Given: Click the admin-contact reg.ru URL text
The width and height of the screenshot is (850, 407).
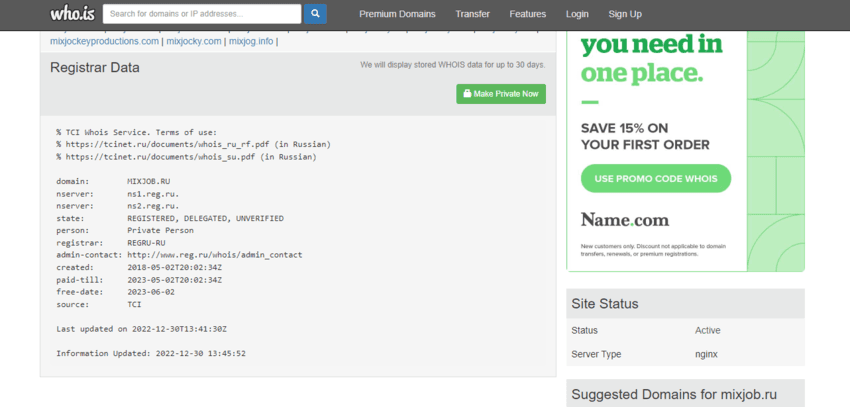Looking at the screenshot, I should [214, 255].
